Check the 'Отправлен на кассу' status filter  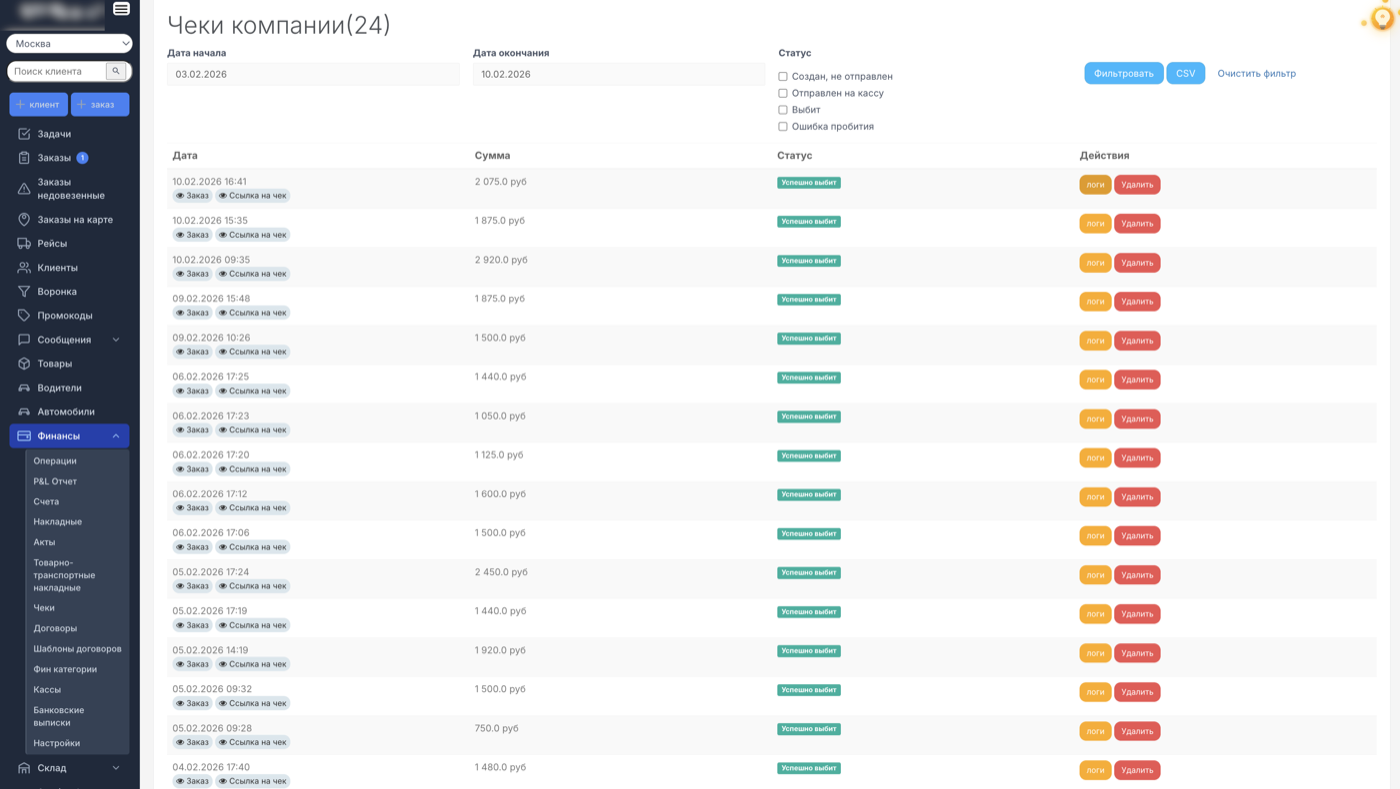point(783,93)
